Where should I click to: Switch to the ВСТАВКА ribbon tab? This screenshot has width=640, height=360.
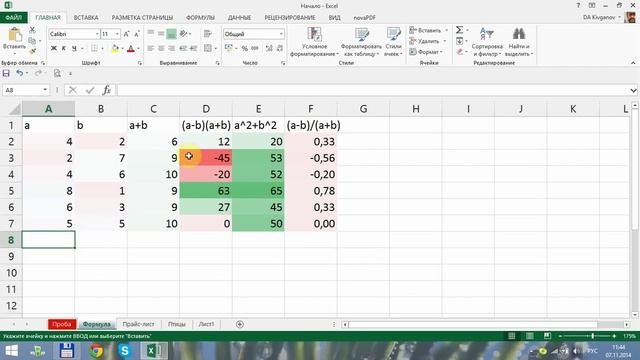(86, 18)
